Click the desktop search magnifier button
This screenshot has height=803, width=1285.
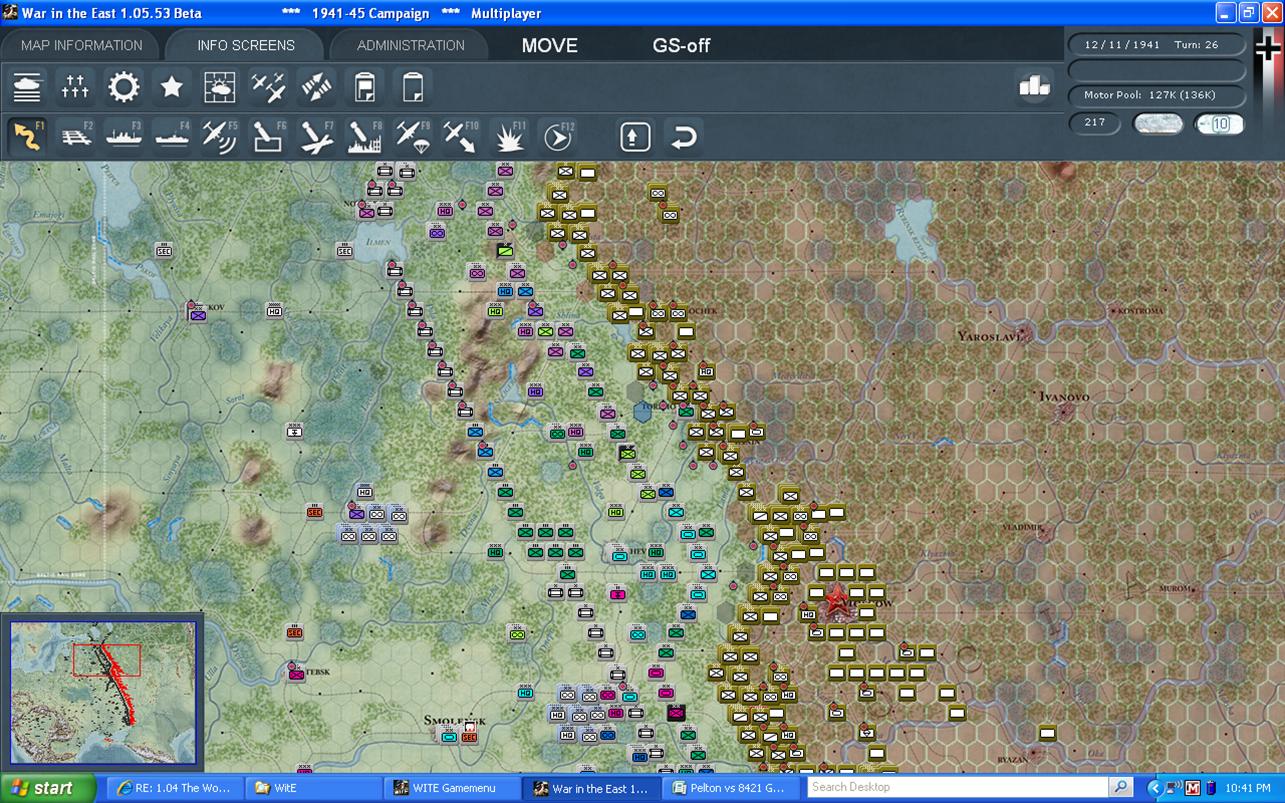click(1122, 788)
